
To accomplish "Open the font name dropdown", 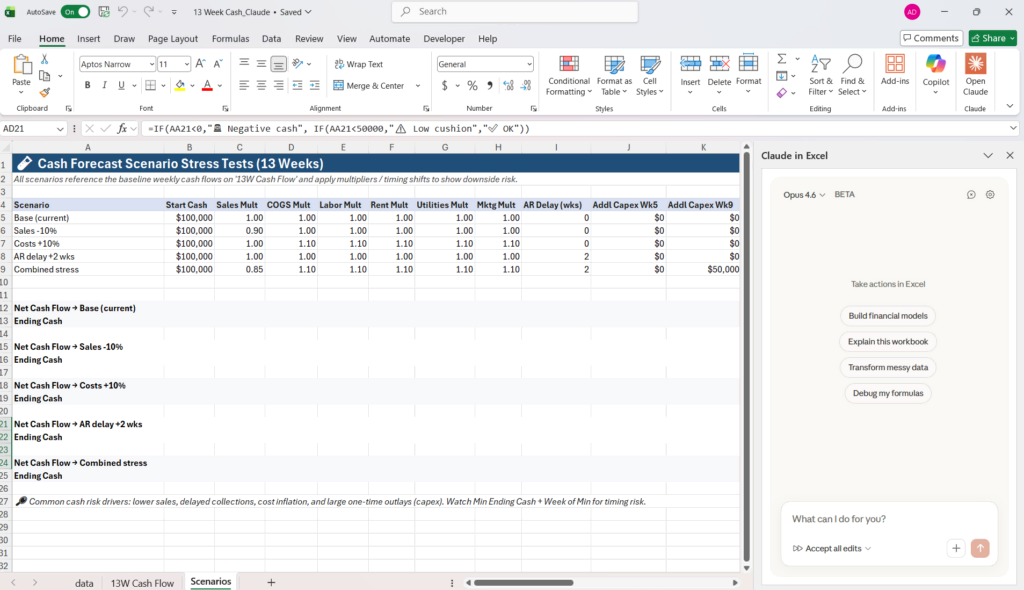I will pos(152,64).
